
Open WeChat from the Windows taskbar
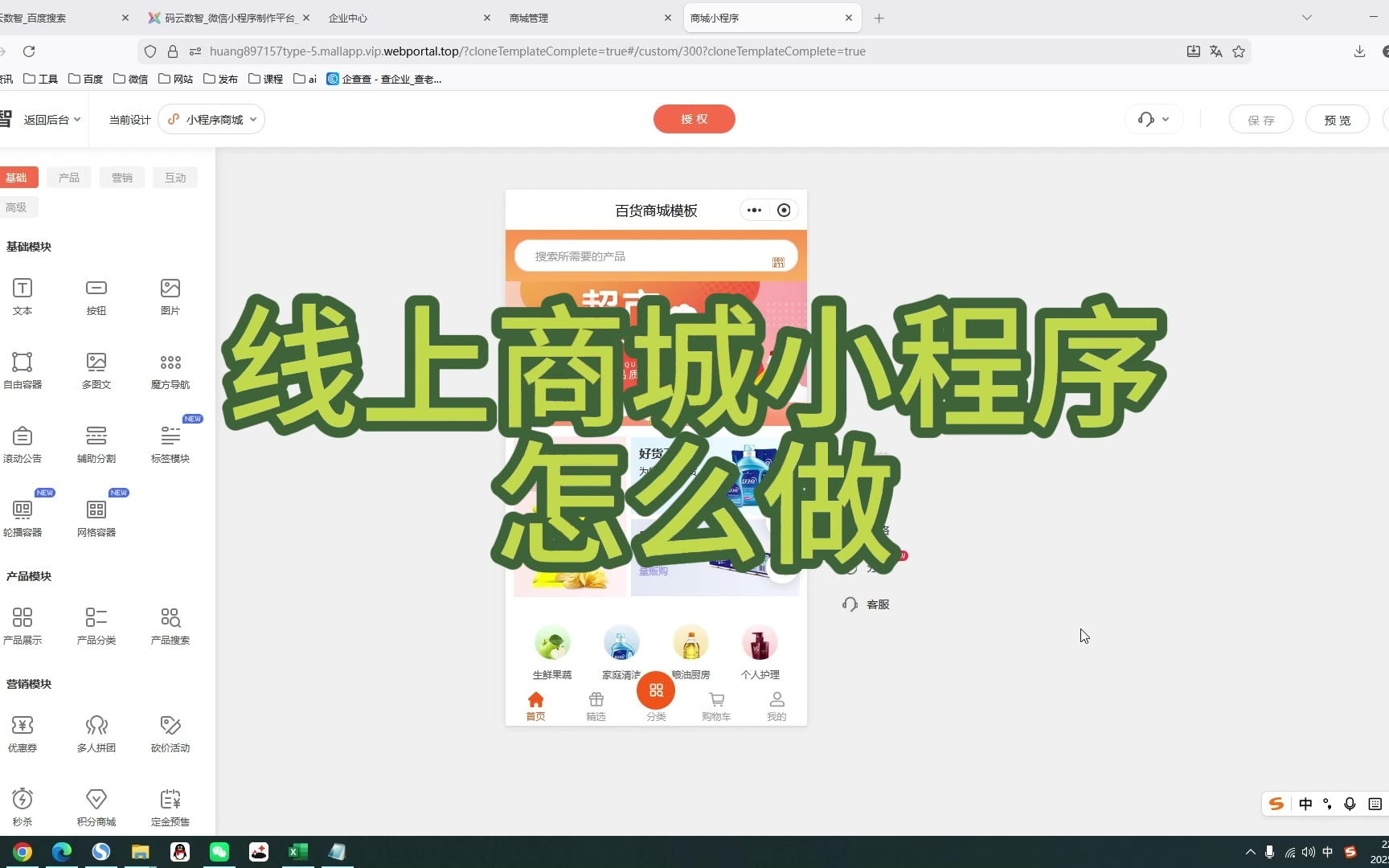pos(219,852)
